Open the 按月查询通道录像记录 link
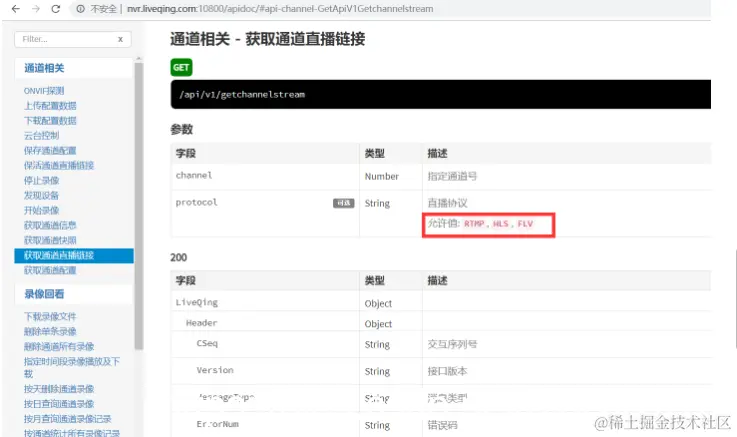Viewport: 737px width, 437px height. coord(67,419)
